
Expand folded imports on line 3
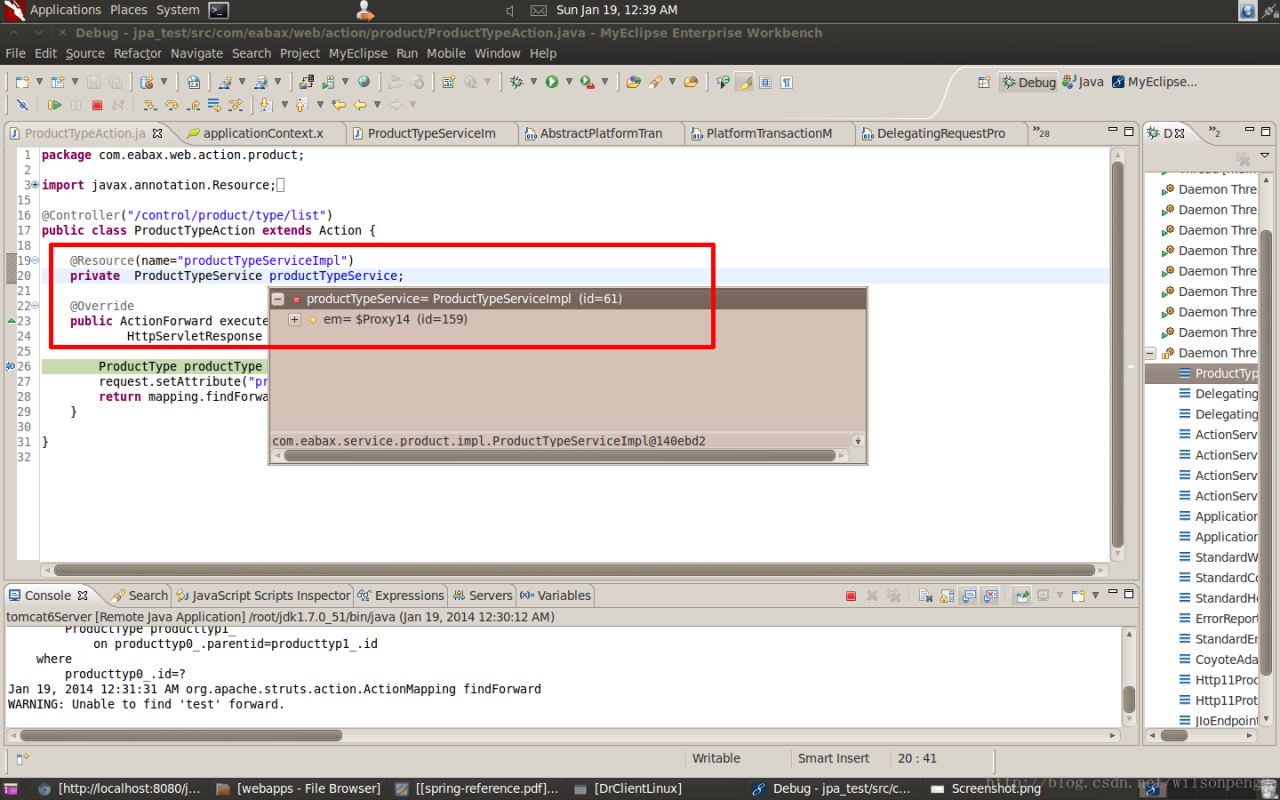point(35,185)
